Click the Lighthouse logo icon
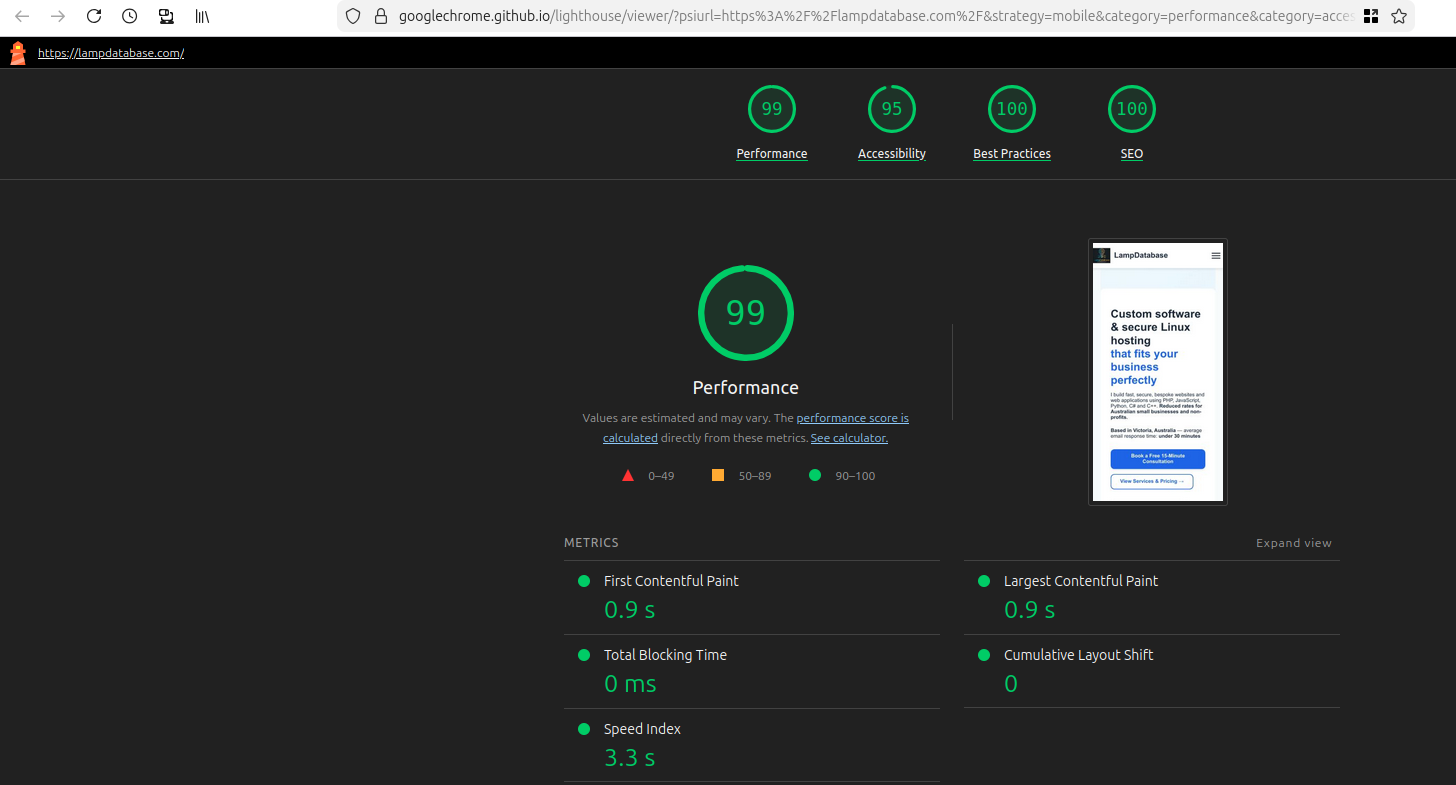The width and height of the screenshot is (1456, 785). coord(18,53)
